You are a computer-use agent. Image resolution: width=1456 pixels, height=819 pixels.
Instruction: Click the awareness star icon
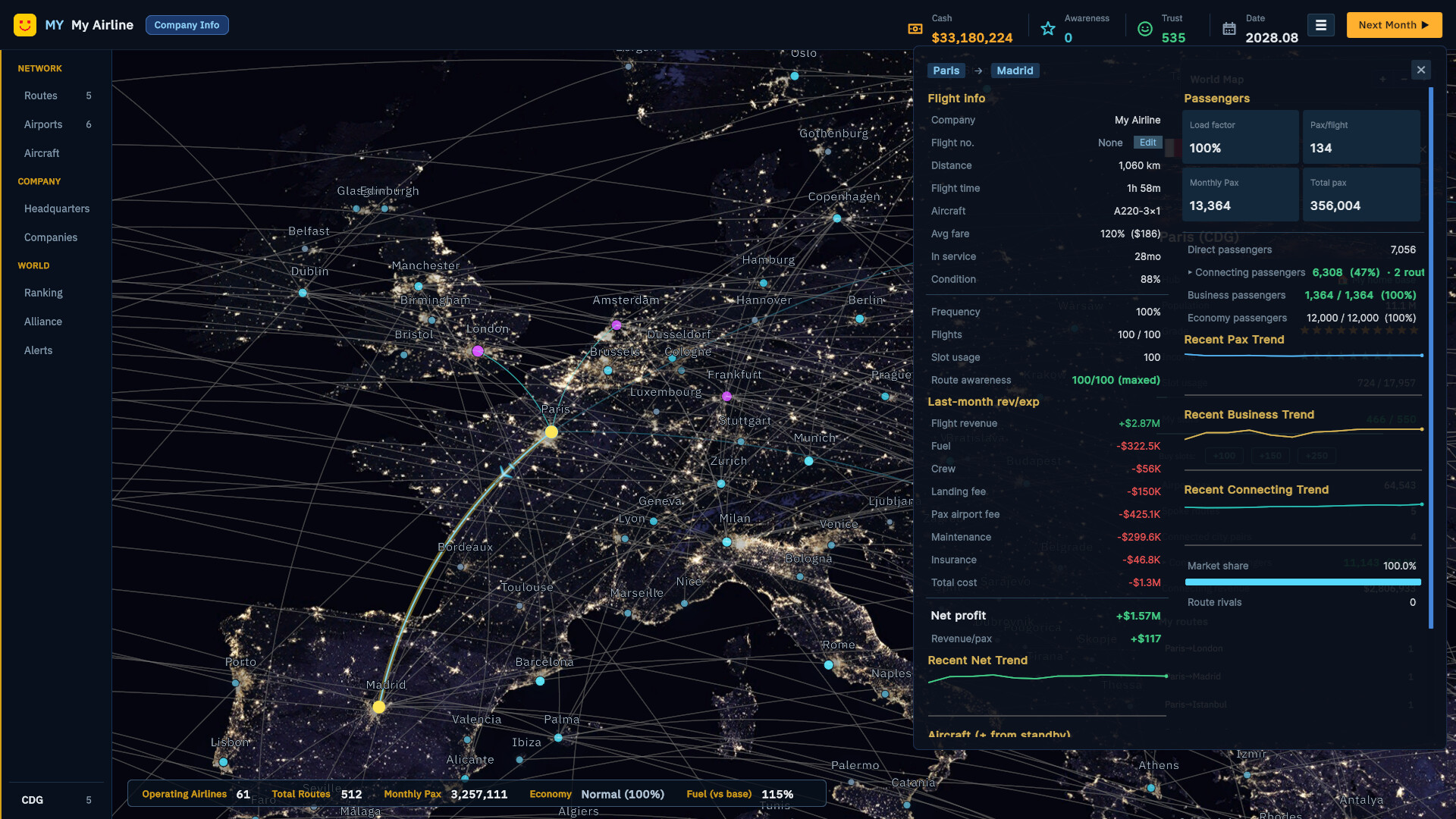coord(1048,29)
